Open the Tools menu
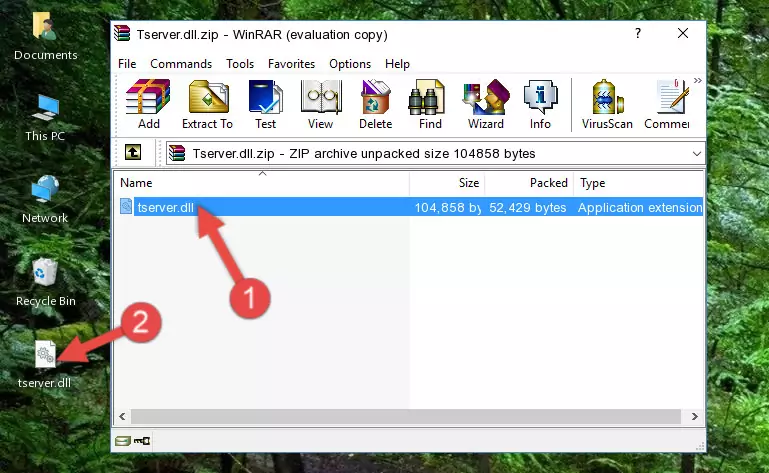 coord(240,64)
